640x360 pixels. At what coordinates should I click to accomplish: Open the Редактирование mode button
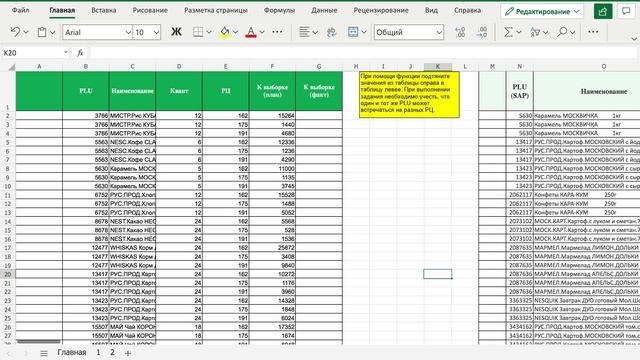pos(542,11)
